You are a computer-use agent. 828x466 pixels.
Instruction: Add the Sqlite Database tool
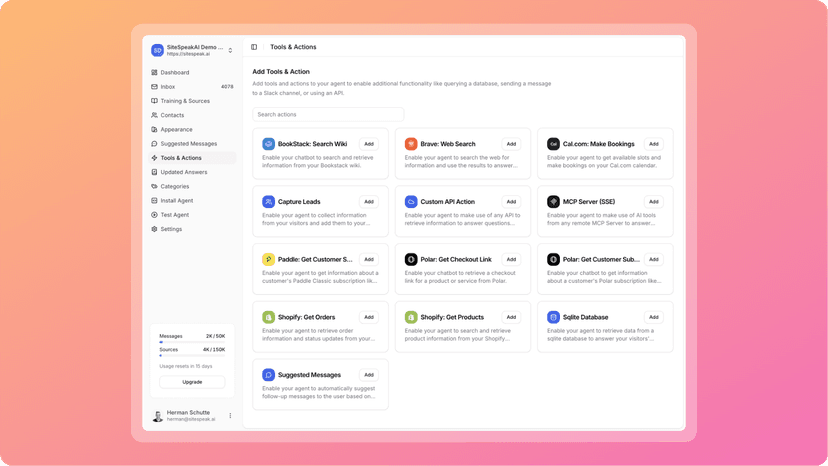(654, 317)
